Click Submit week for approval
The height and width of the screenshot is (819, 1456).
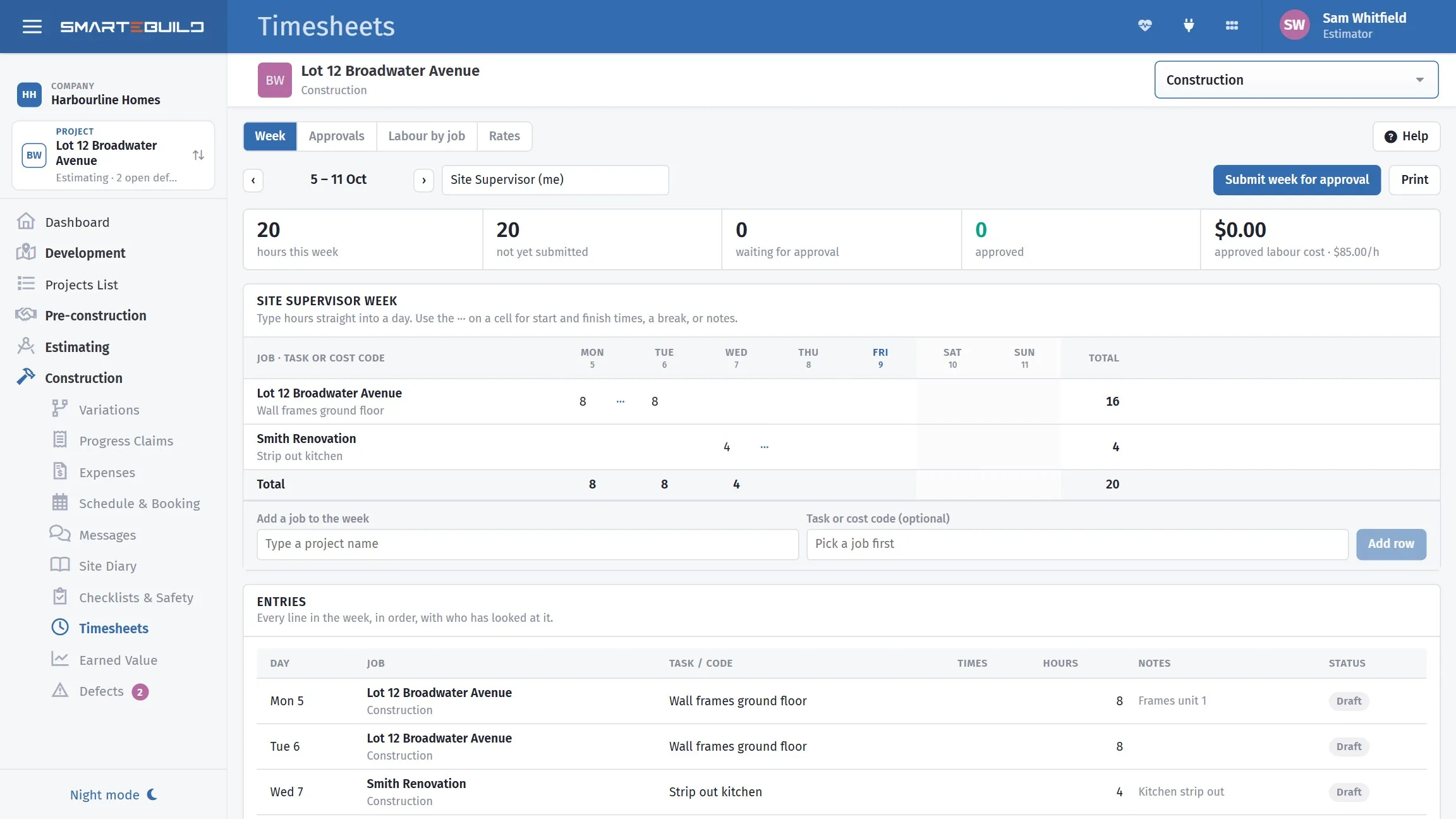pyautogui.click(x=1297, y=179)
